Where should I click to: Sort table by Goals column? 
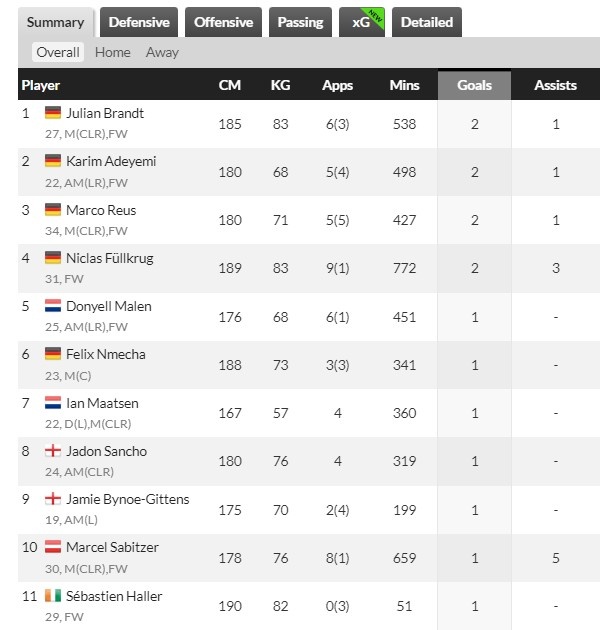coord(474,85)
